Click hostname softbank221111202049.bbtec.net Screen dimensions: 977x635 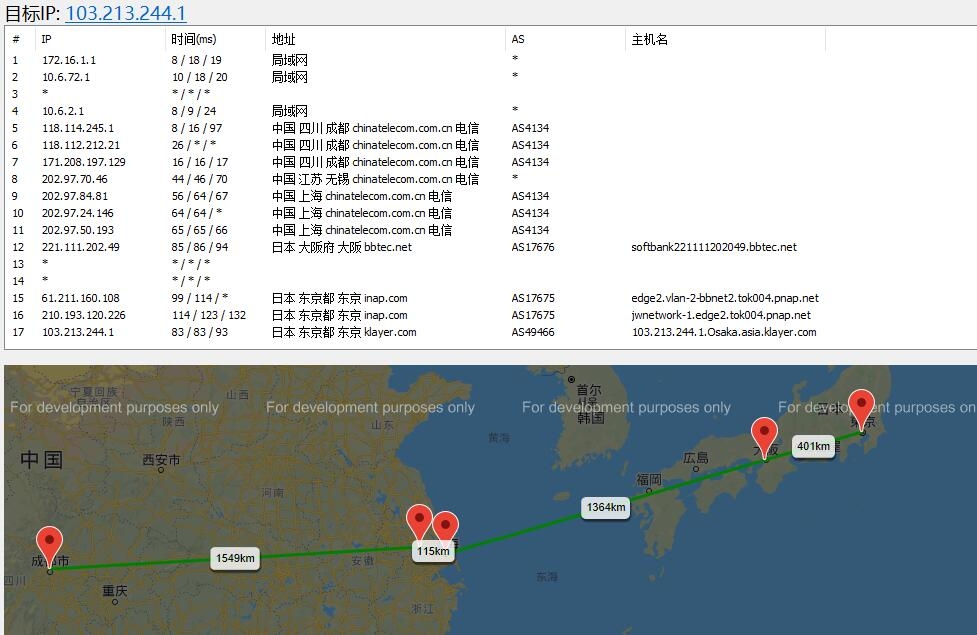click(712, 247)
